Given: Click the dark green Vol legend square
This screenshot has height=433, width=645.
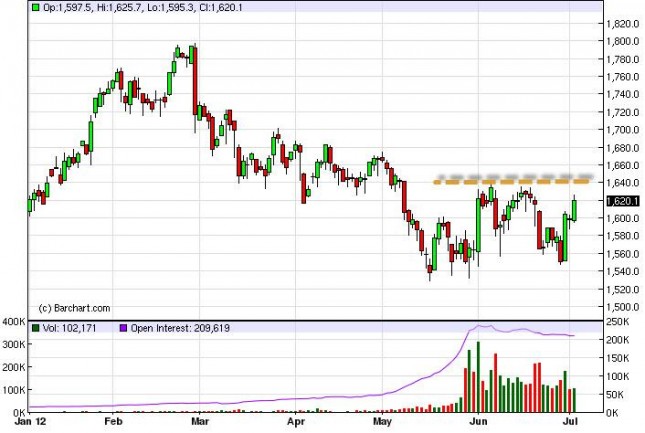Looking at the screenshot, I should [36, 328].
